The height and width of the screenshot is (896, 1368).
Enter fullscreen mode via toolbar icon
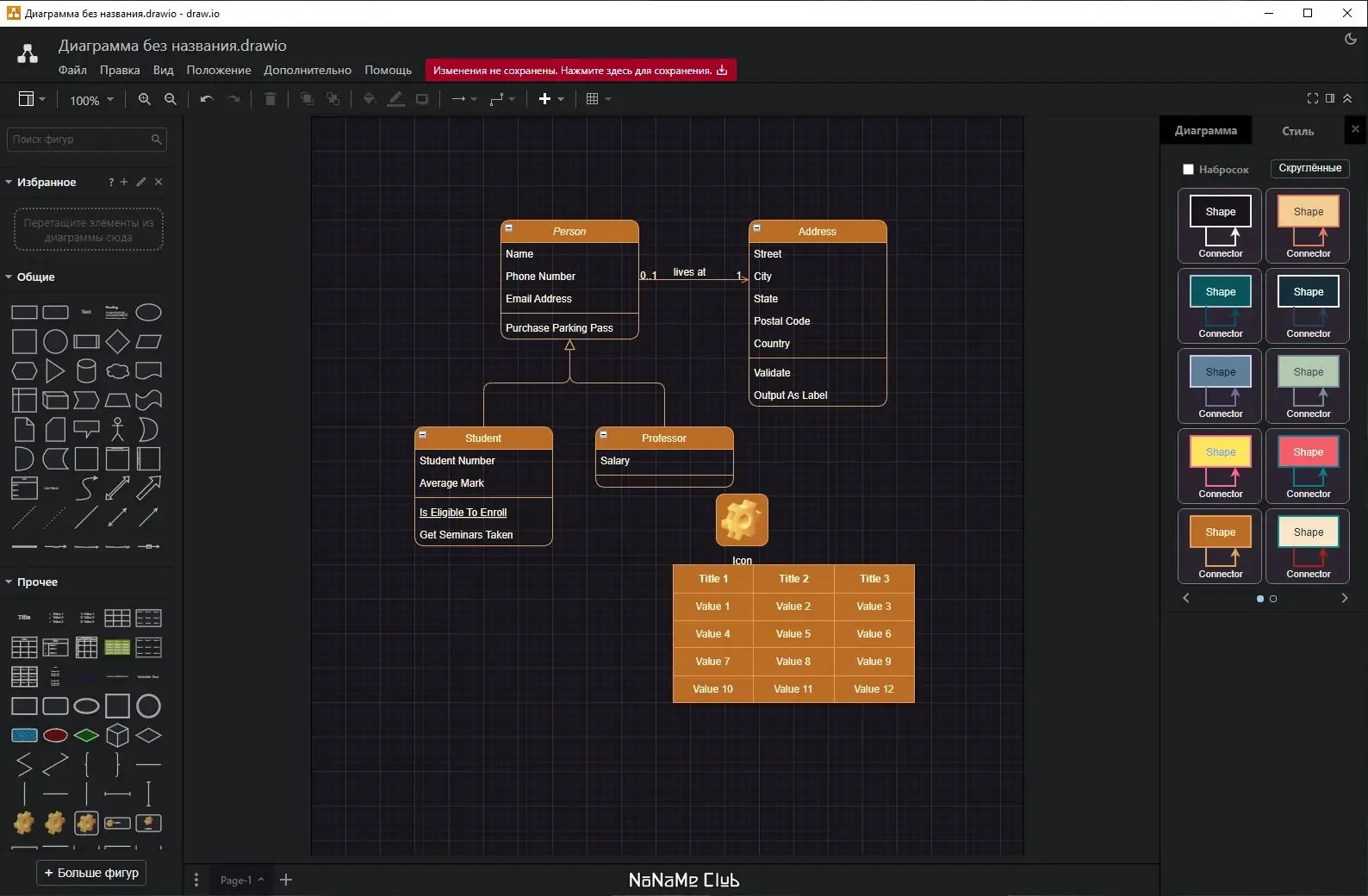pyautogui.click(x=1312, y=98)
